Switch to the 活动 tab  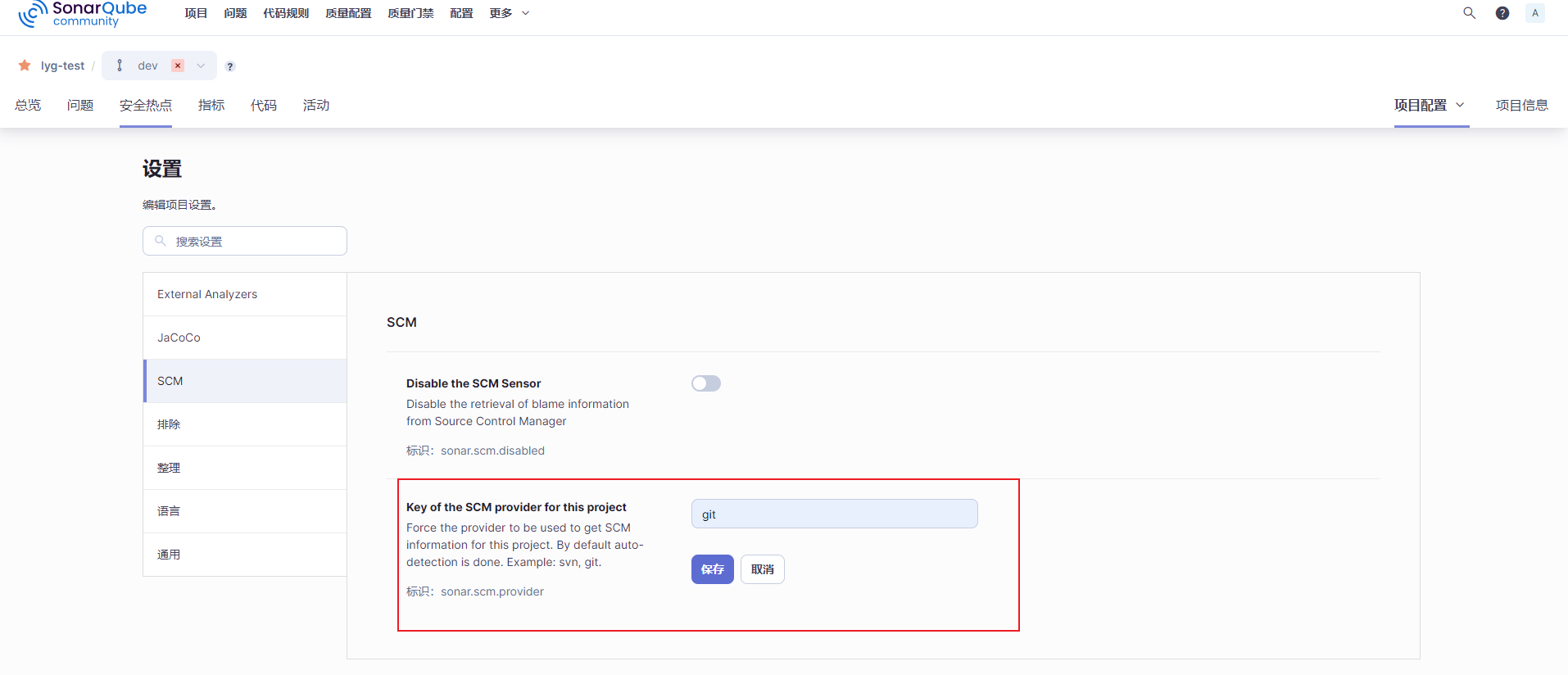click(x=316, y=105)
